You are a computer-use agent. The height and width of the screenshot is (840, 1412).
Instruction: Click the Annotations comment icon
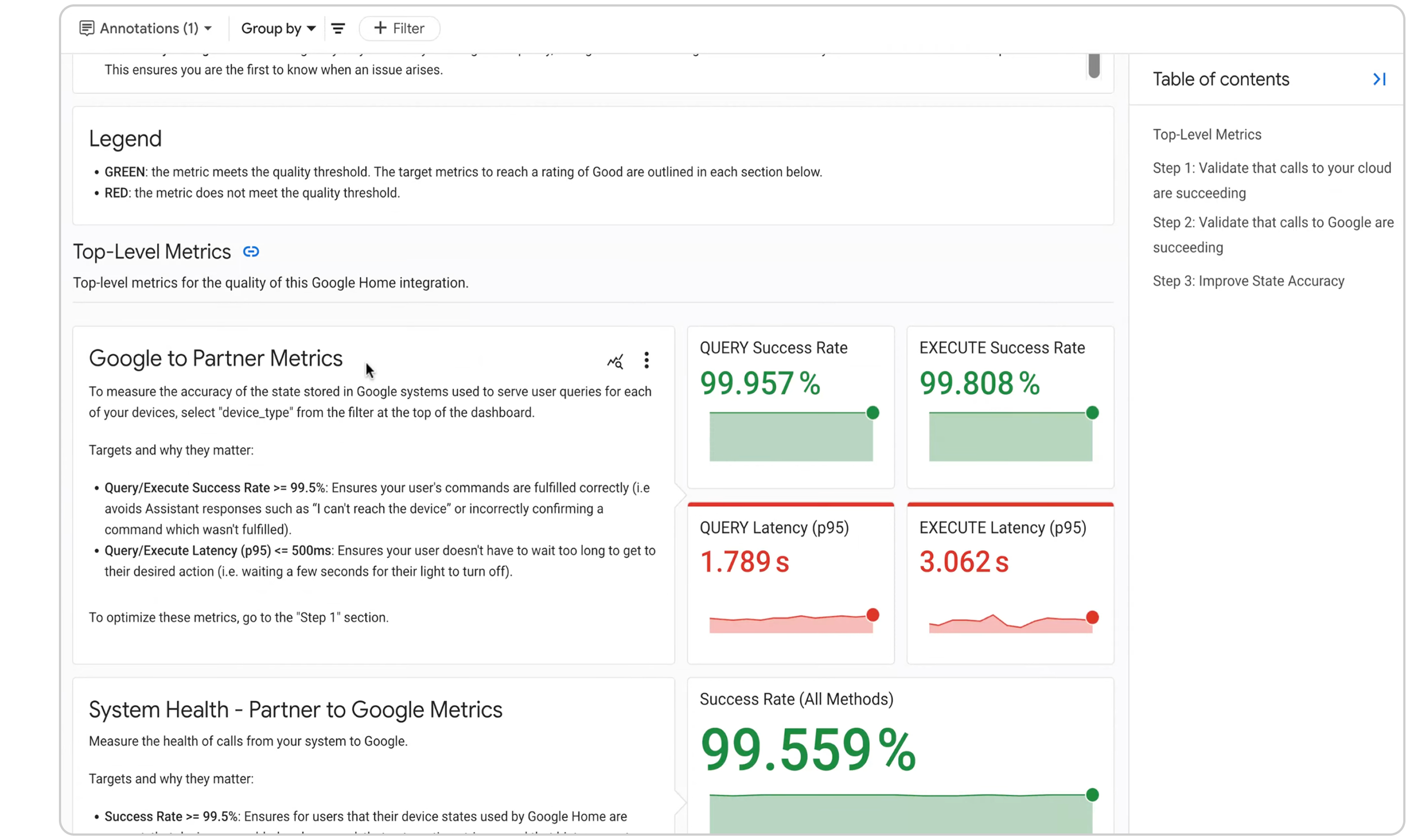[86, 28]
